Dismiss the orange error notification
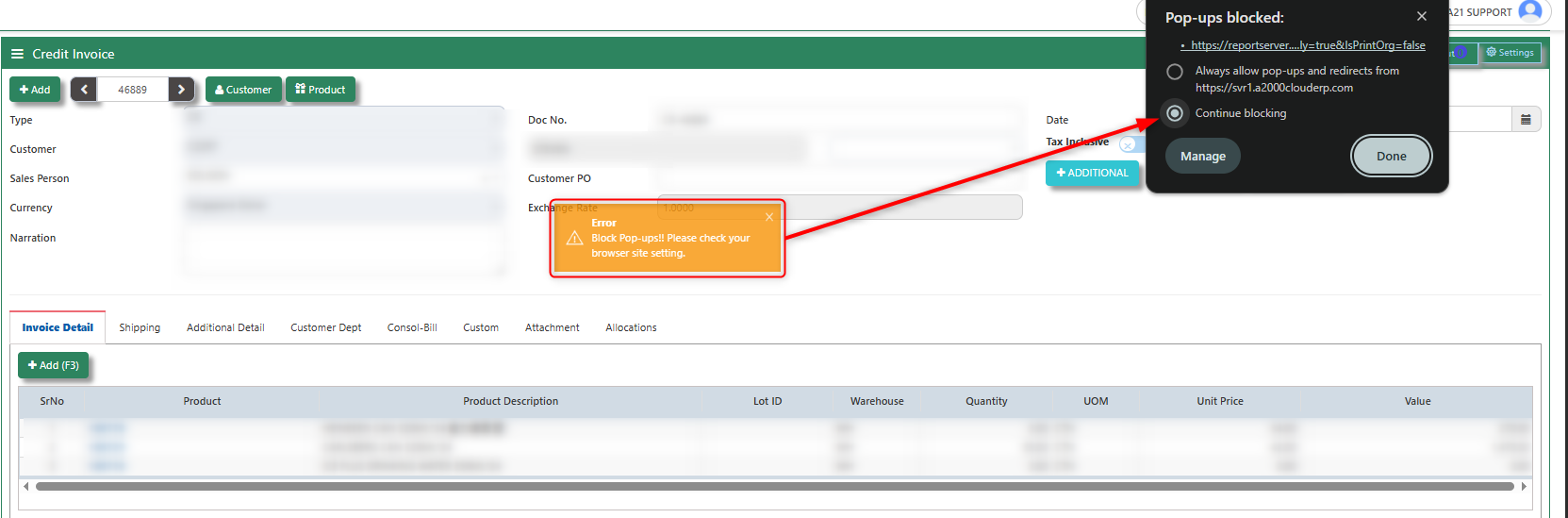1568x518 pixels. coord(769,217)
